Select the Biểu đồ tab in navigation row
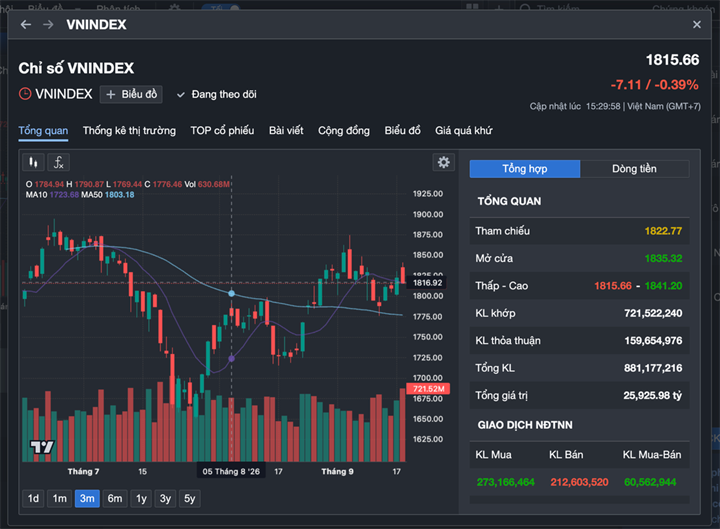Viewport: 720px width, 529px height. (402, 131)
